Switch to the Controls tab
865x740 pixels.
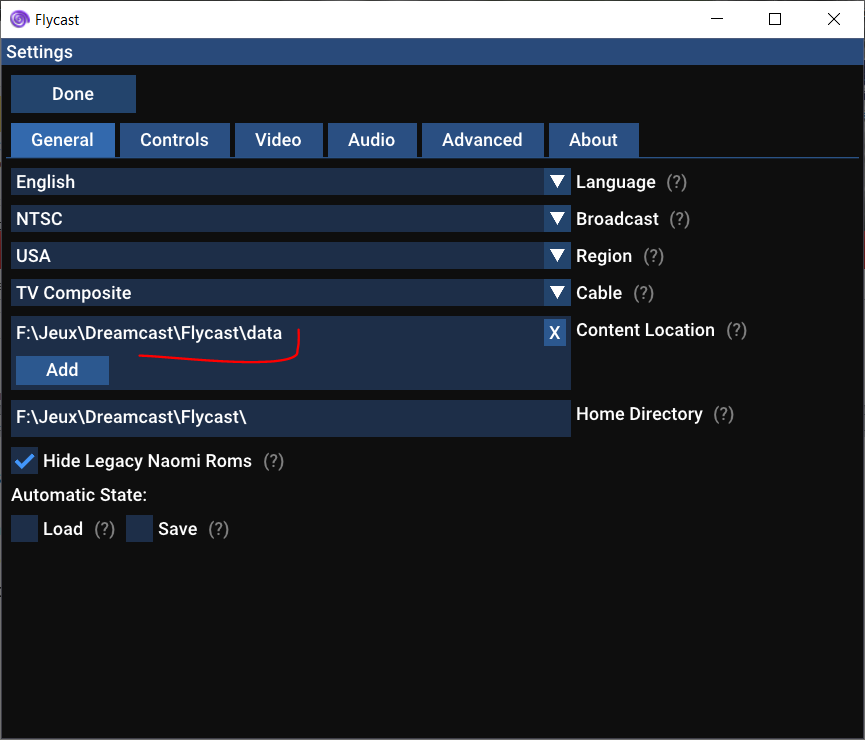(x=174, y=140)
